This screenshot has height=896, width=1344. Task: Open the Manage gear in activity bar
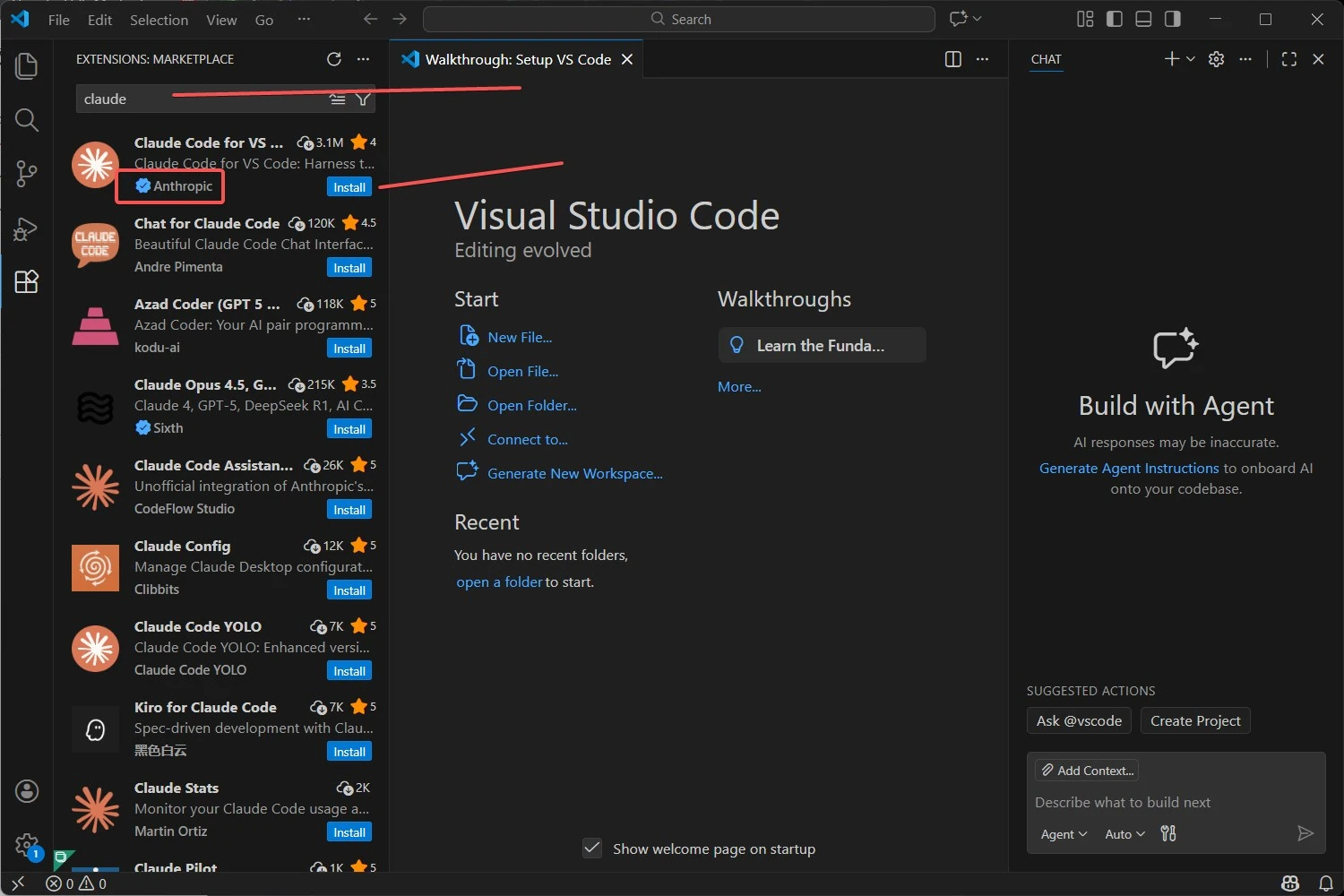click(27, 844)
